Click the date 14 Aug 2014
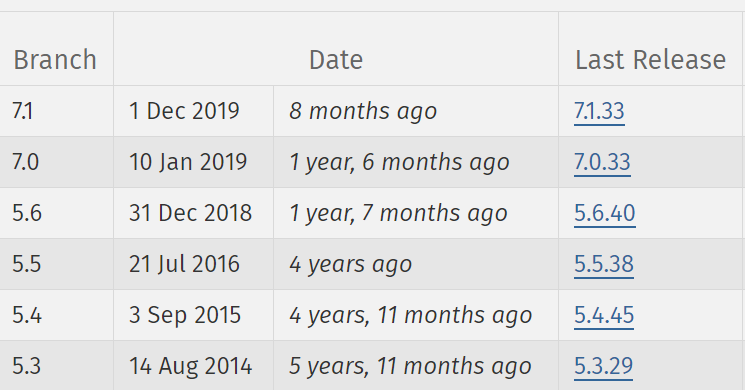 [x=190, y=366]
